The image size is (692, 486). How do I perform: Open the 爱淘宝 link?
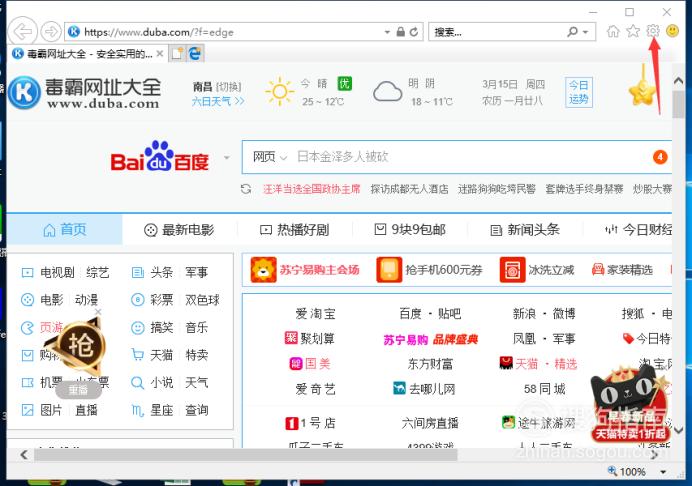(x=316, y=314)
